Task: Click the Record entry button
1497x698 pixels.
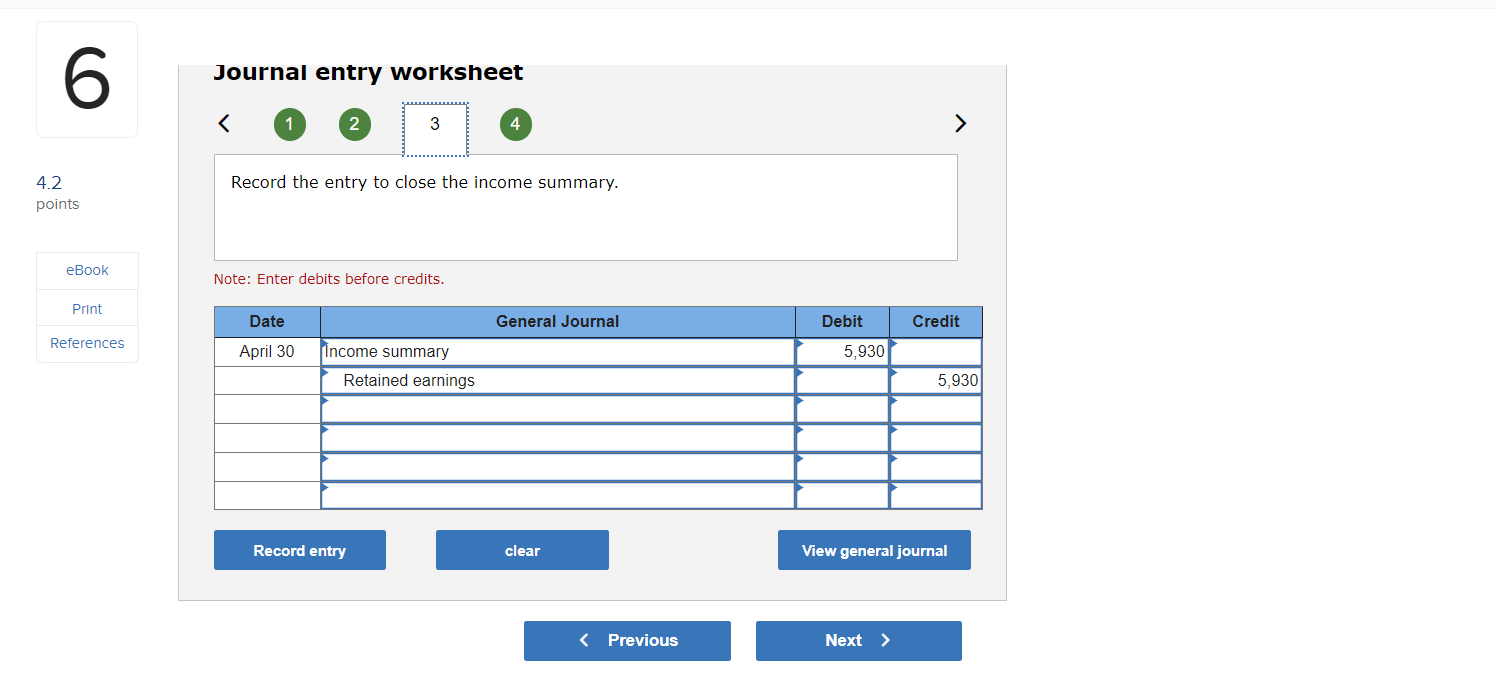Action: (299, 550)
